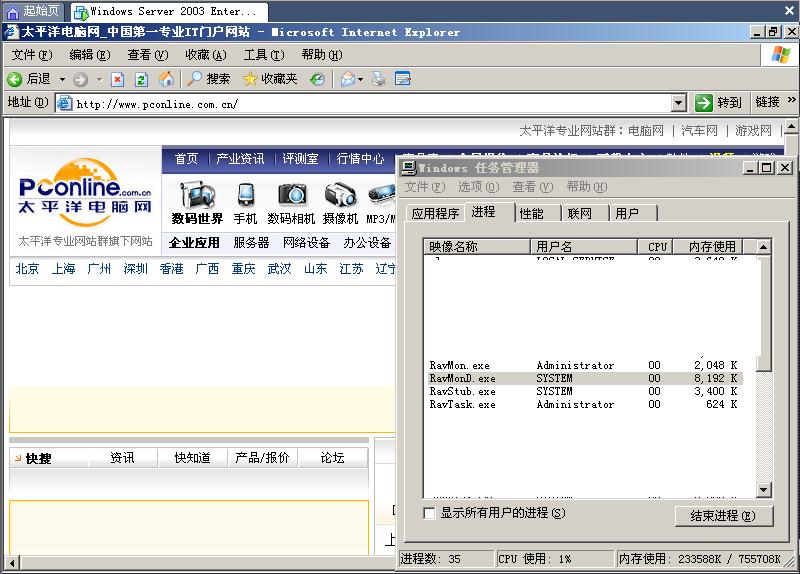
Task: Click the Mail envelope icon in IE toolbar
Action: [347, 79]
